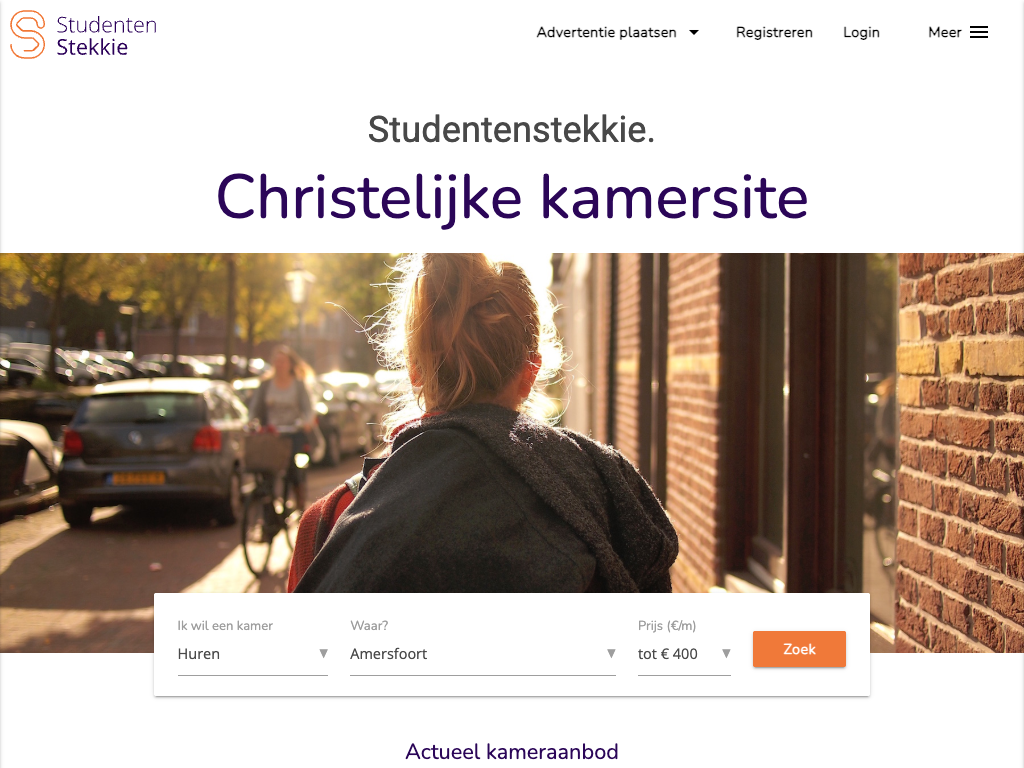Expand the Amersfoort location dropdown
The image size is (1024, 768).
tap(483, 654)
